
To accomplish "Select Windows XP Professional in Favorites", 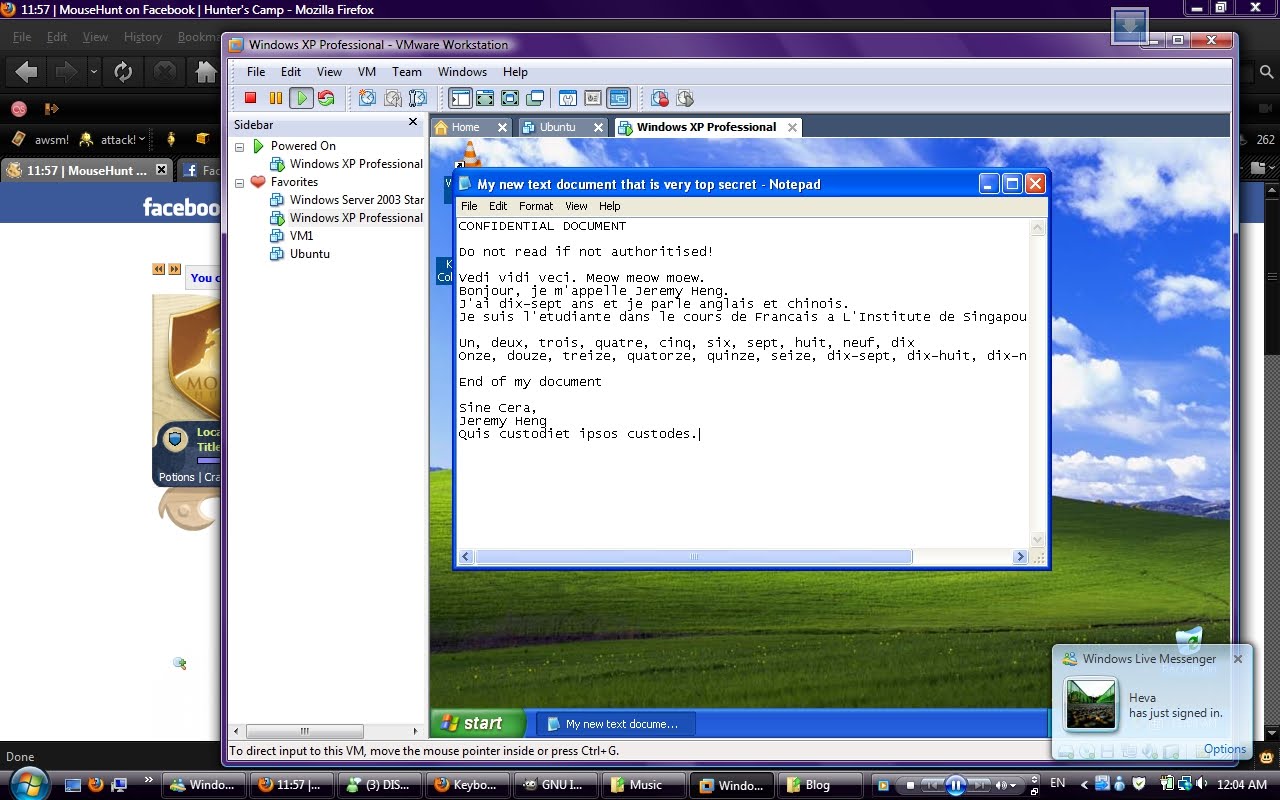I will [x=356, y=218].
